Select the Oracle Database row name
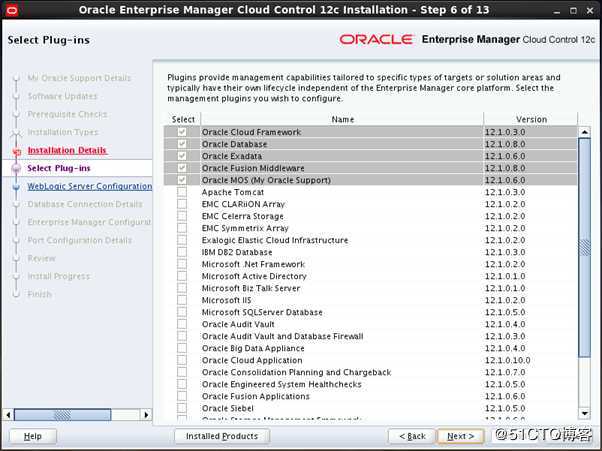 pos(235,144)
